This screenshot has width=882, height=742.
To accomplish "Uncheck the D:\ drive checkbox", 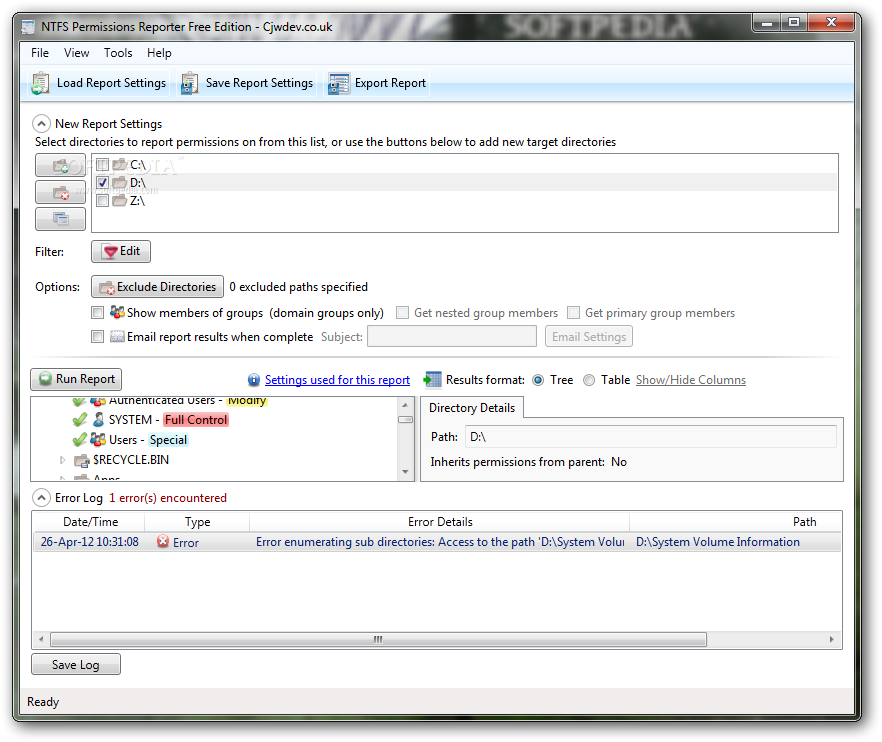I will click(102, 183).
